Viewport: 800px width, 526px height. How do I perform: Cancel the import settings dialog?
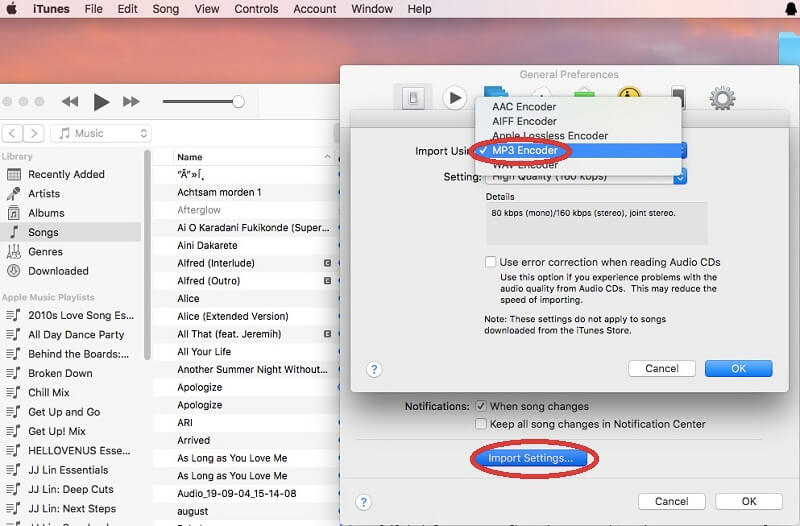click(662, 368)
